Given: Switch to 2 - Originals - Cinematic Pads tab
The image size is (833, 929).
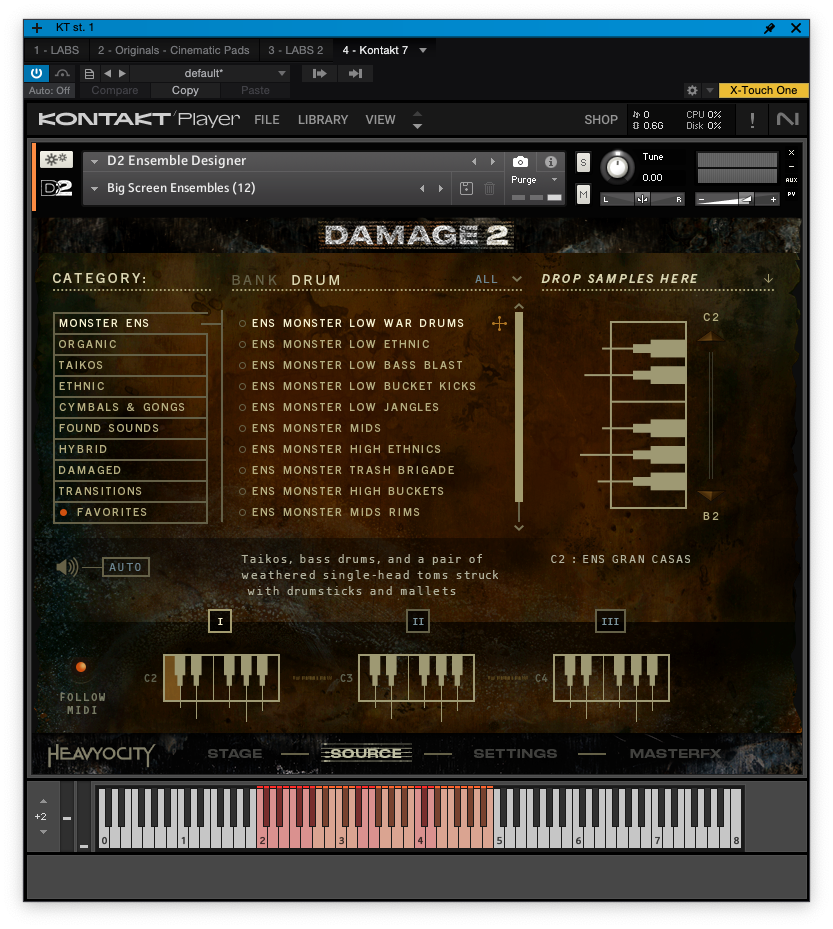Looking at the screenshot, I should click(x=174, y=50).
